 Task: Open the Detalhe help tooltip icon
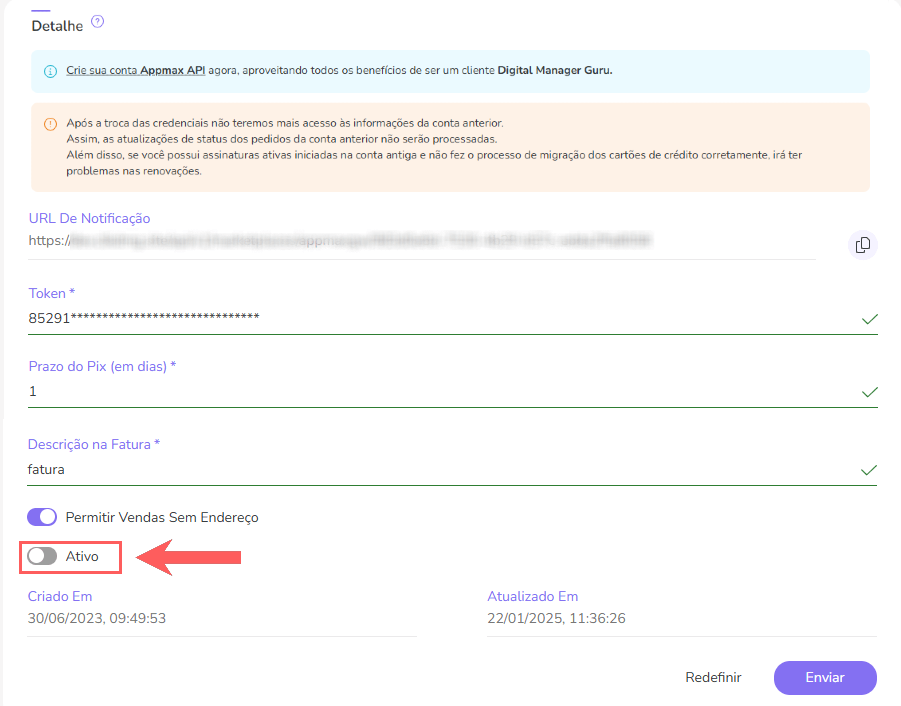tap(97, 20)
